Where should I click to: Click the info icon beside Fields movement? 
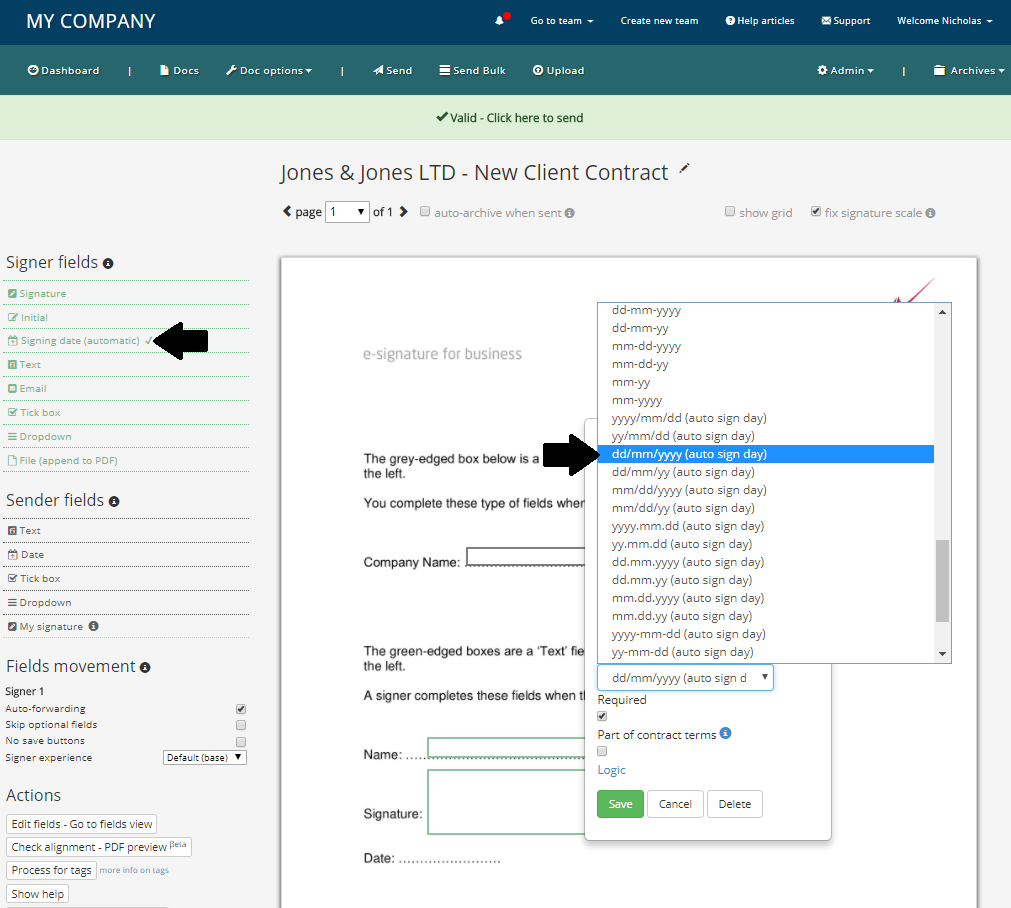145,667
